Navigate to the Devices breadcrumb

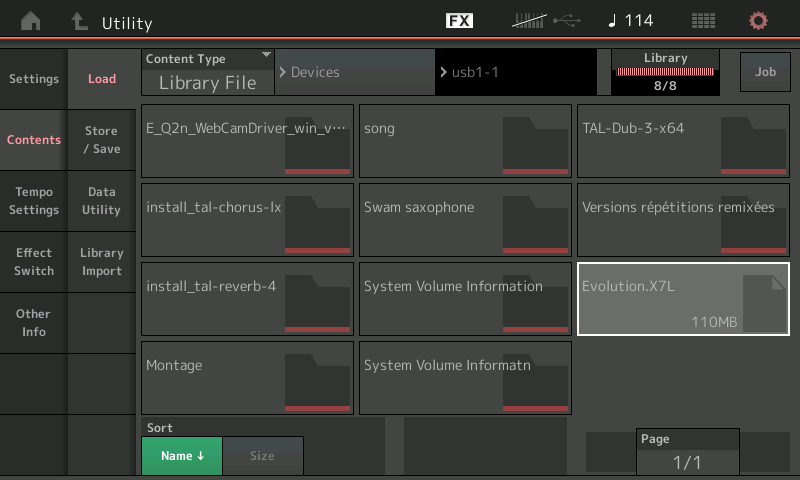354,73
